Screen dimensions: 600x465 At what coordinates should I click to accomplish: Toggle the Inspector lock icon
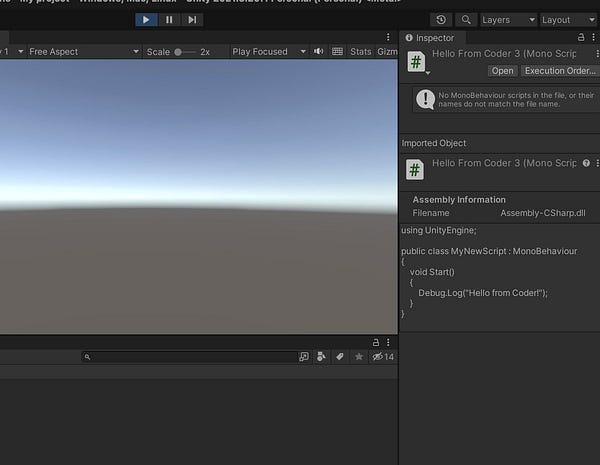[x=581, y=38]
